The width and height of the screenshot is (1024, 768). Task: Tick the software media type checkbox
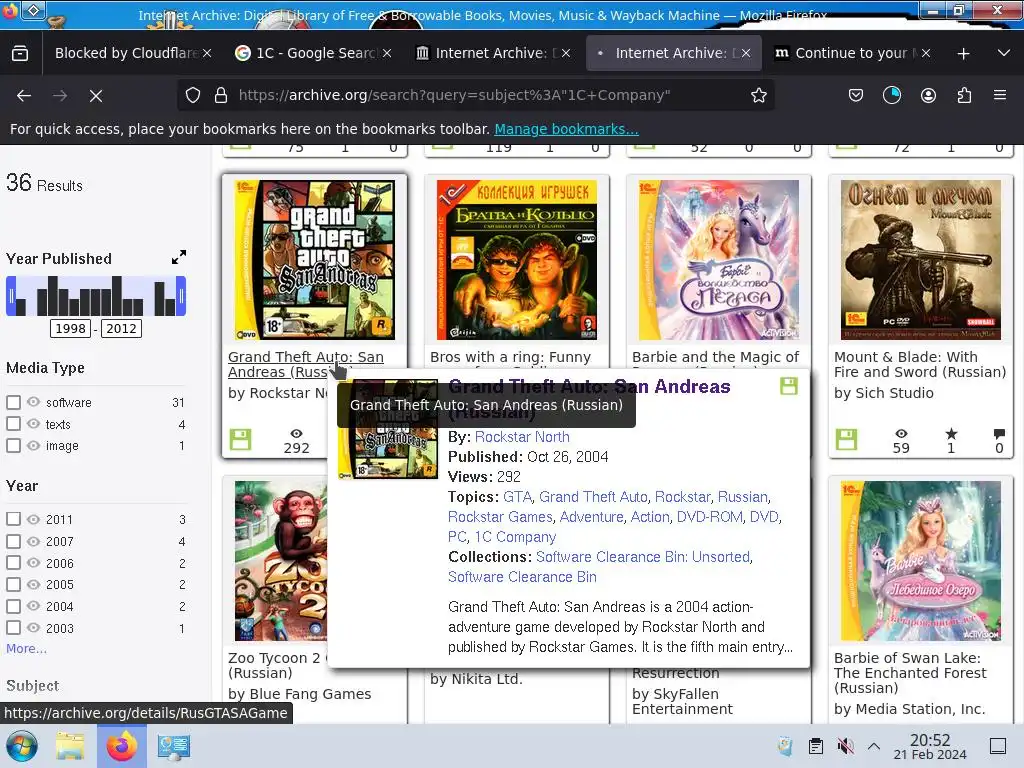pyautogui.click(x=14, y=402)
